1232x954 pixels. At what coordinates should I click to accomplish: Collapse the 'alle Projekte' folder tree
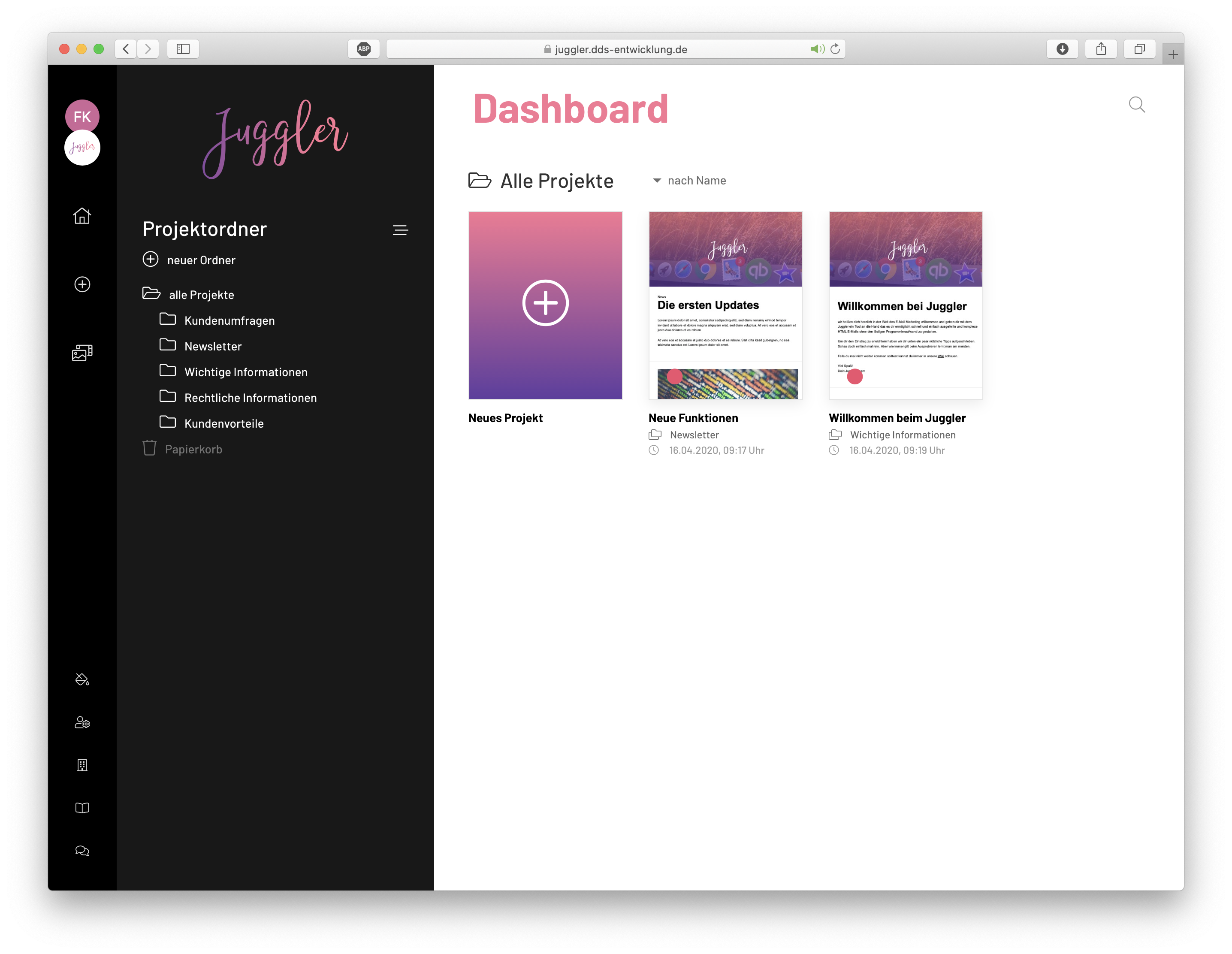click(151, 293)
